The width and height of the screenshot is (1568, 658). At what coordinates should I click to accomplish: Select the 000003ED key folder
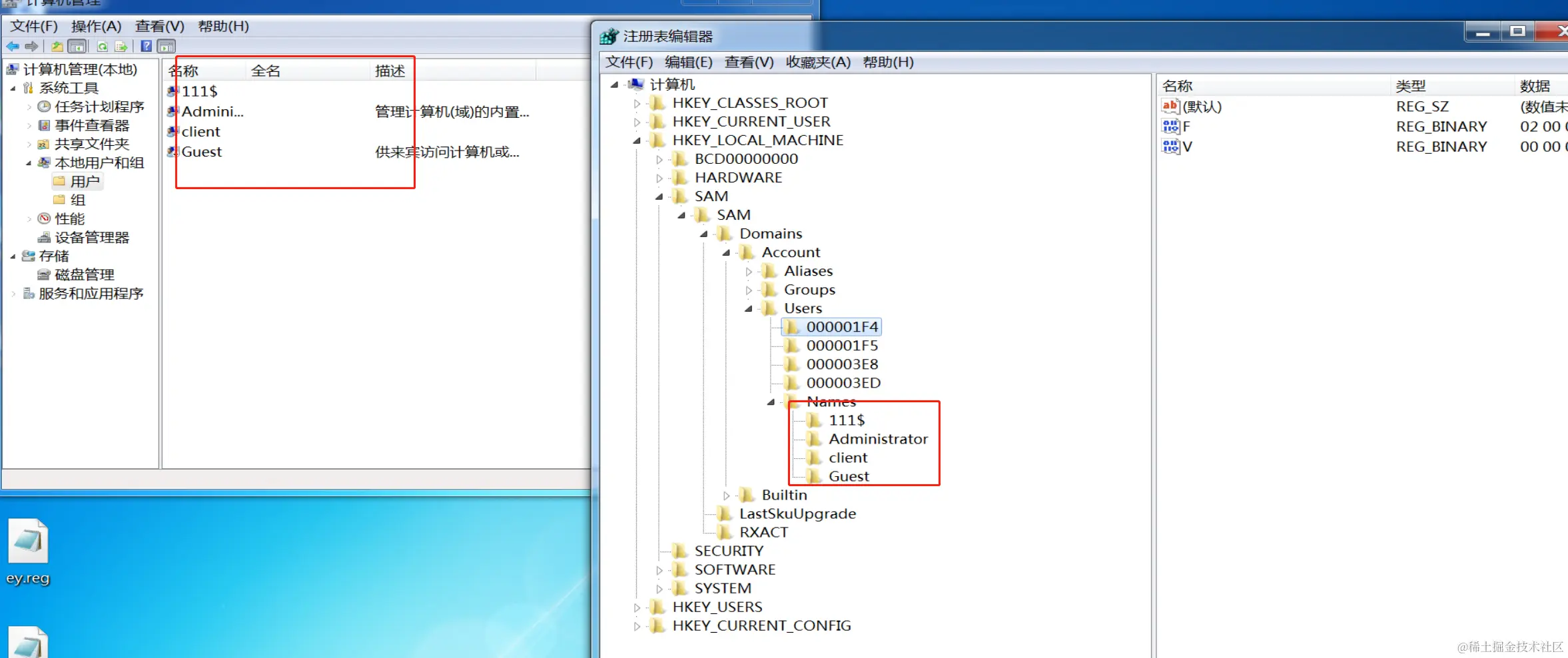click(833, 383)
